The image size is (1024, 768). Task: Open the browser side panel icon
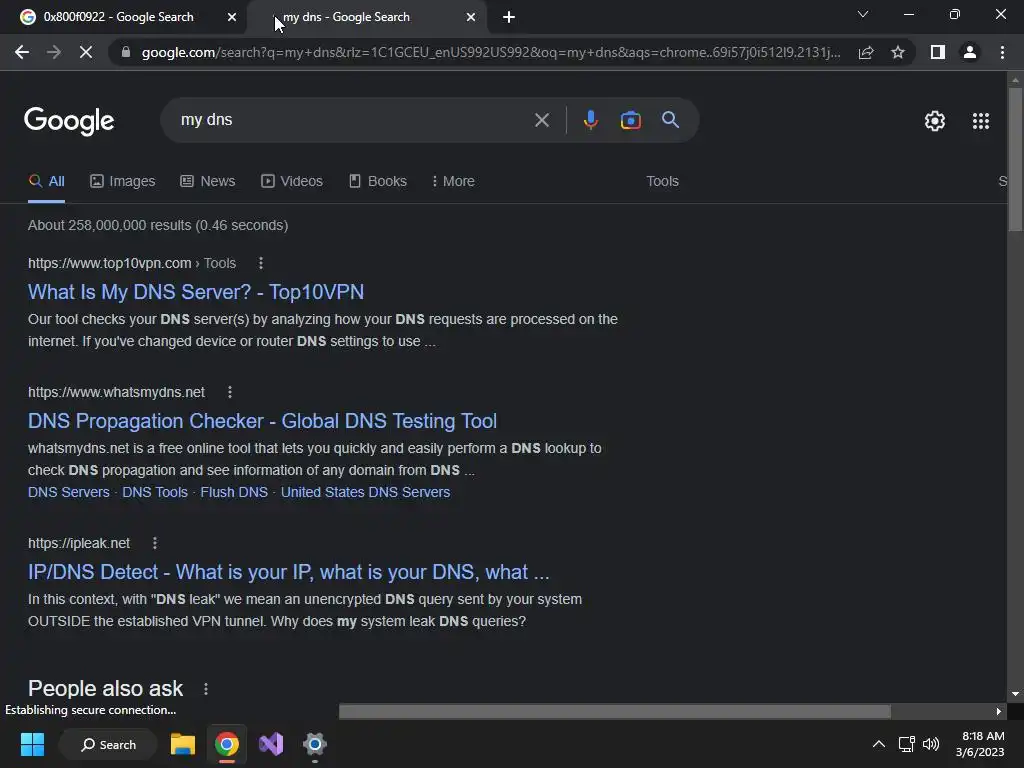[x=938, y=52]
